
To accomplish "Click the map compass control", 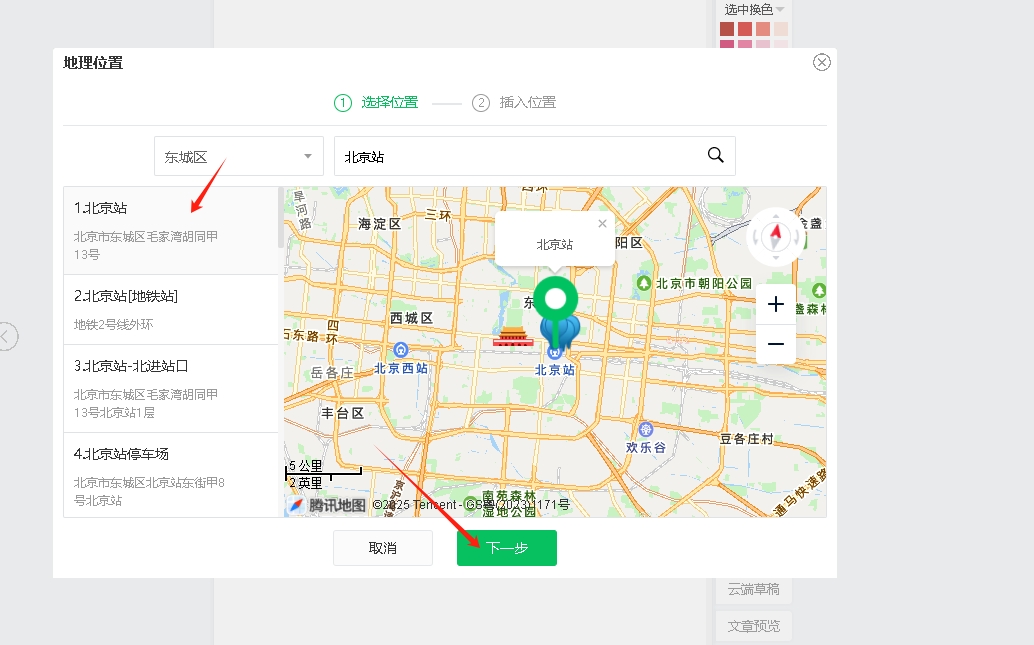I will coord(776,236).
